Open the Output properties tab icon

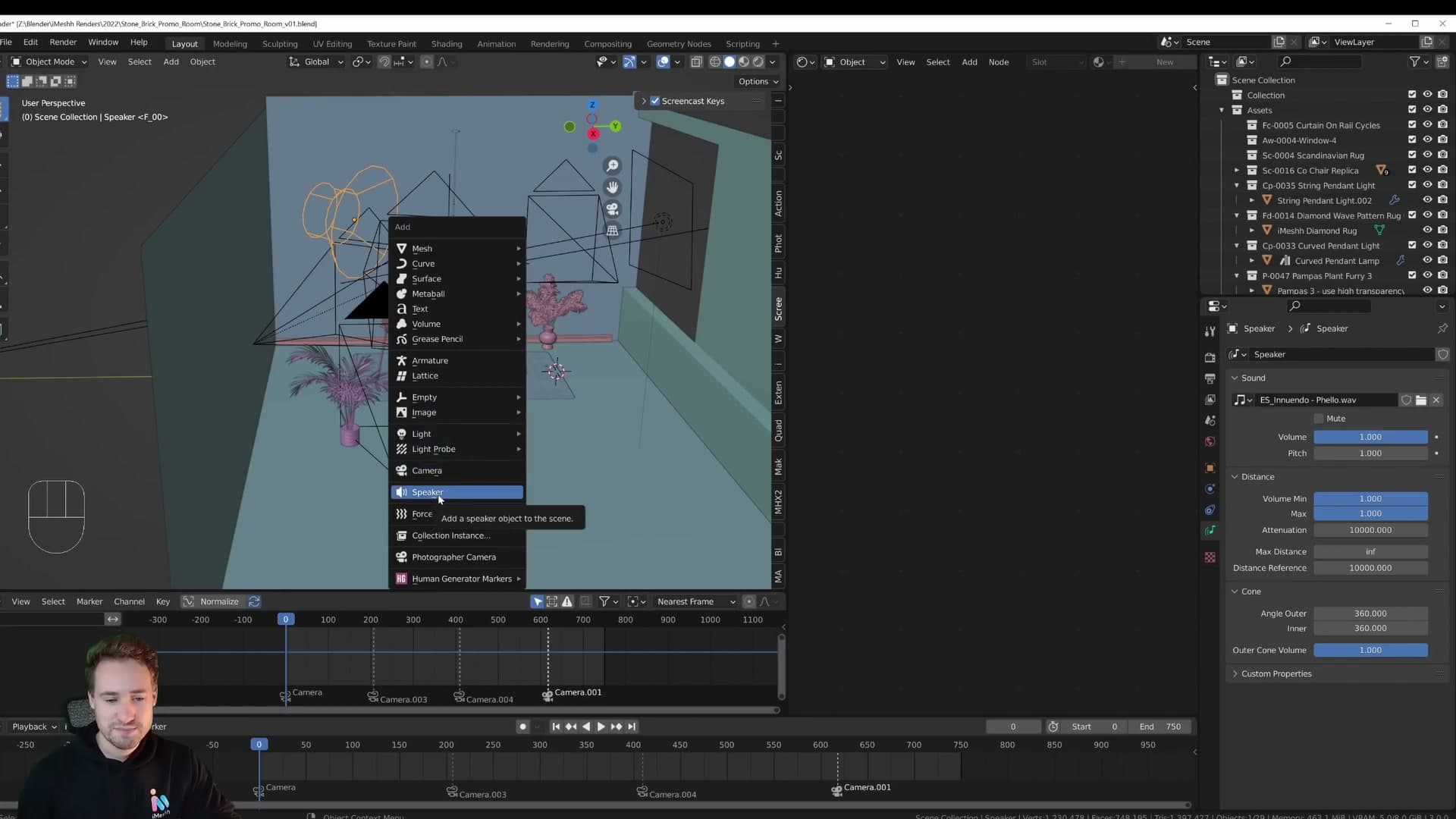pos(1210,378)
